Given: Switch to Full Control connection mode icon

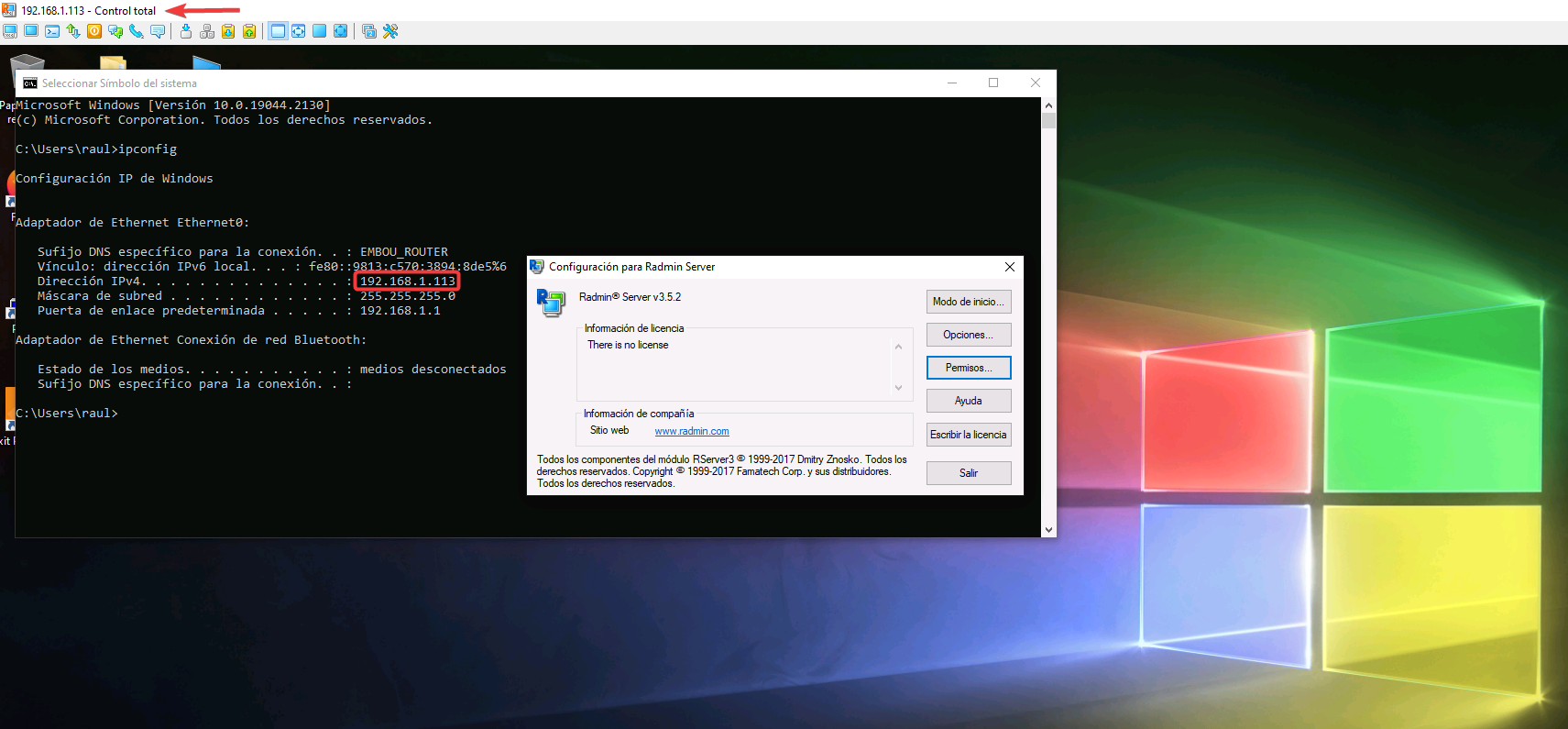Looking at the screenshot, I should (10, 31).
